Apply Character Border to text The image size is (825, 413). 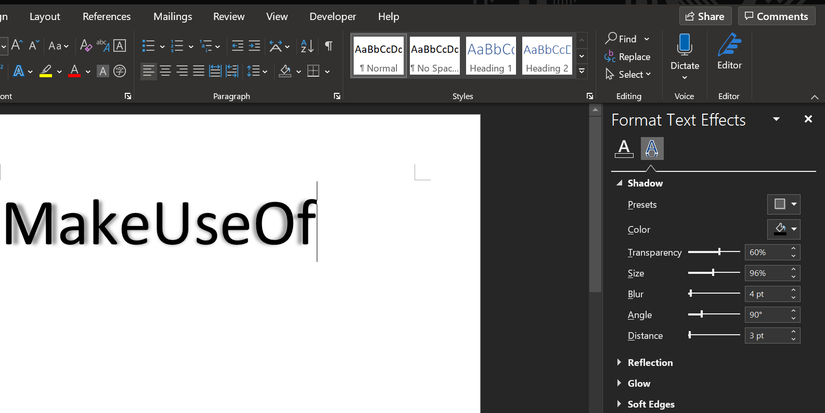coord(119,46)
